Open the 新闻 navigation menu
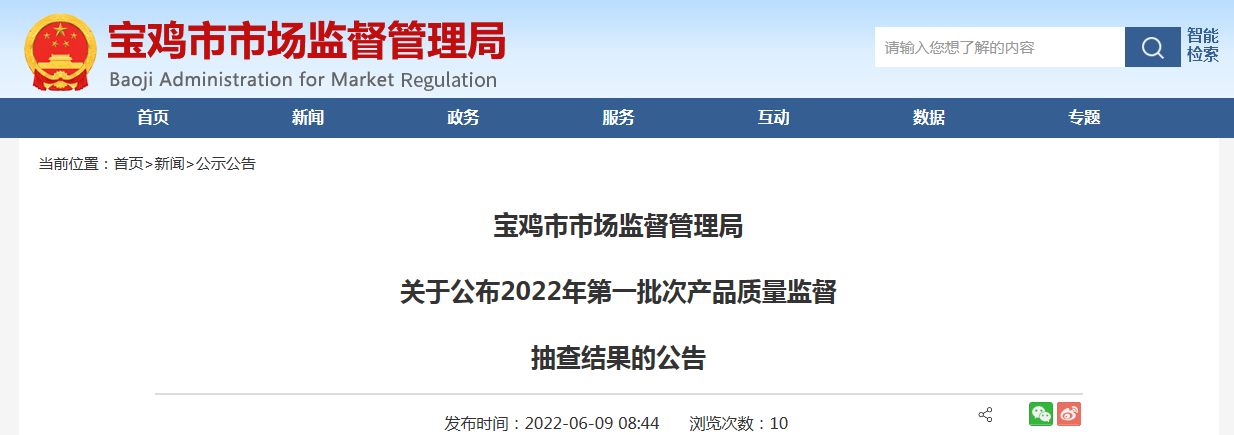The width and height of the screenshot is (1234, 435). coord(308,117)
